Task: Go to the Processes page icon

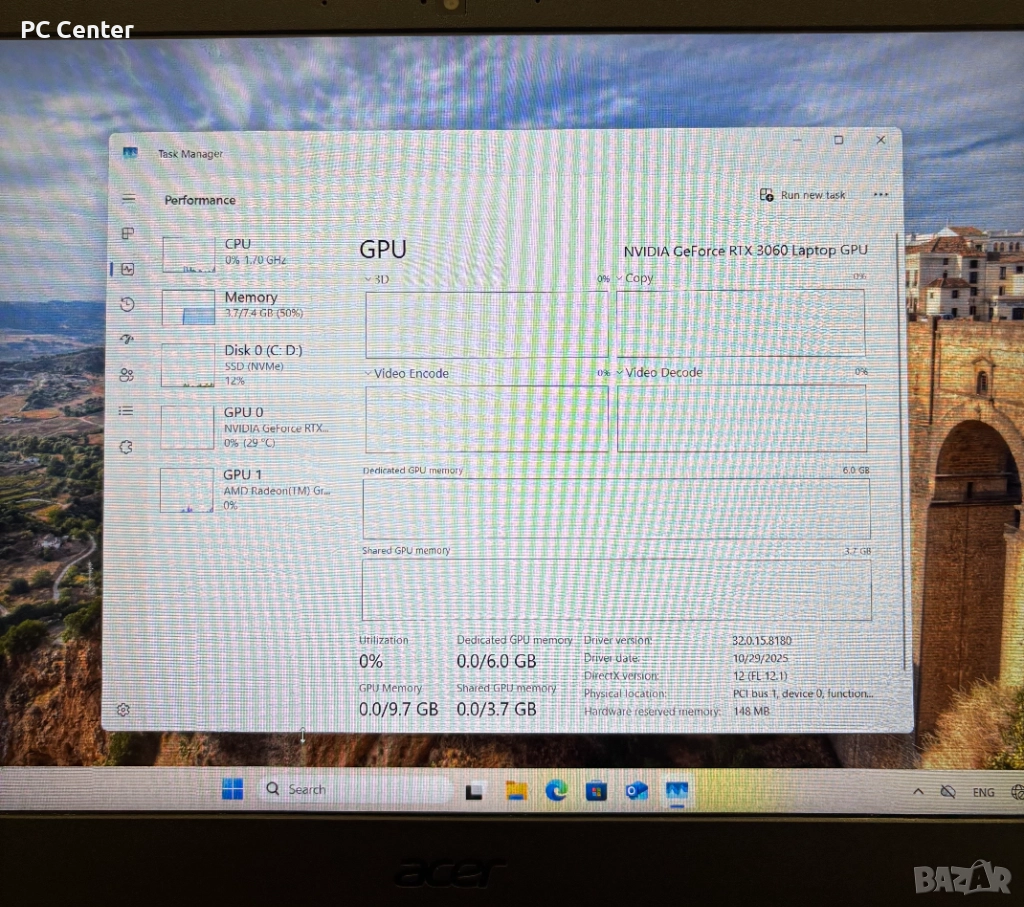Action: click(128, 234)
